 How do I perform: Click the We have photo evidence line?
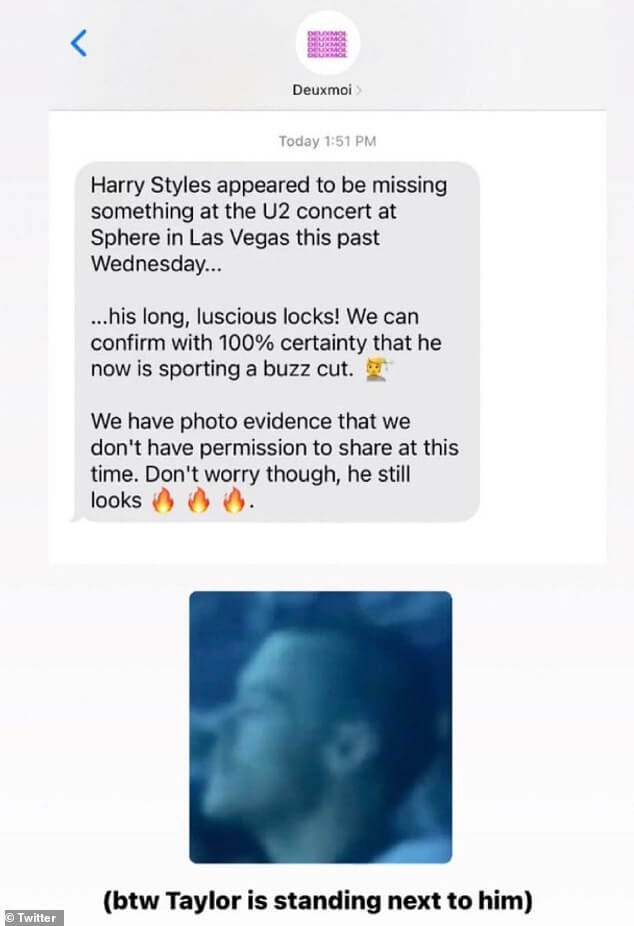coord(250,422)
